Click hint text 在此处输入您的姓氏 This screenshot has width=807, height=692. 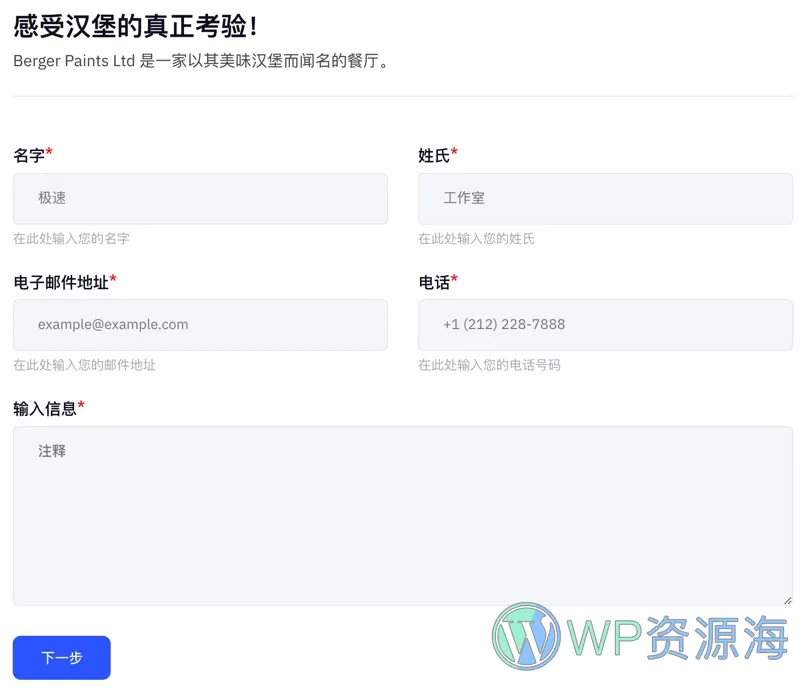click(x=477, y=239)
